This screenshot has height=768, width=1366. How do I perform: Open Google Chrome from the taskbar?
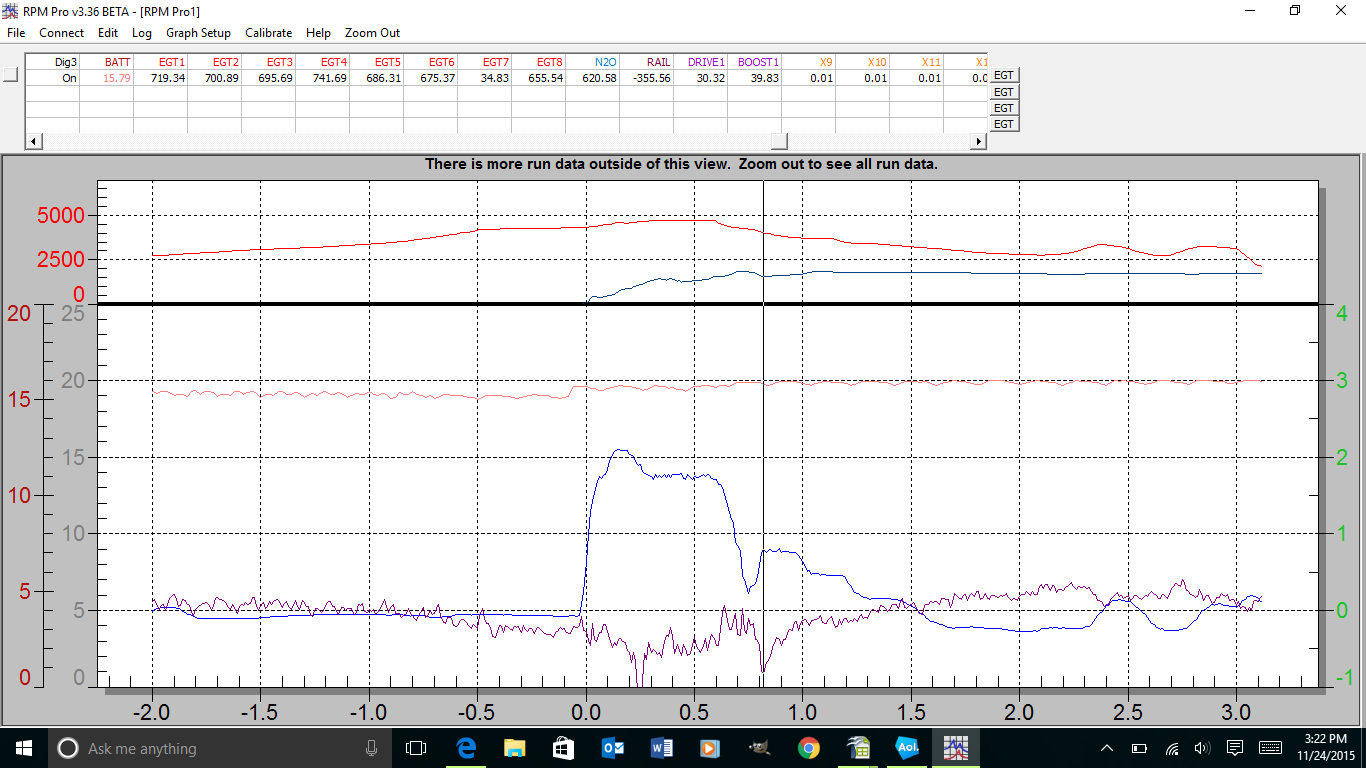click(808, 747)
